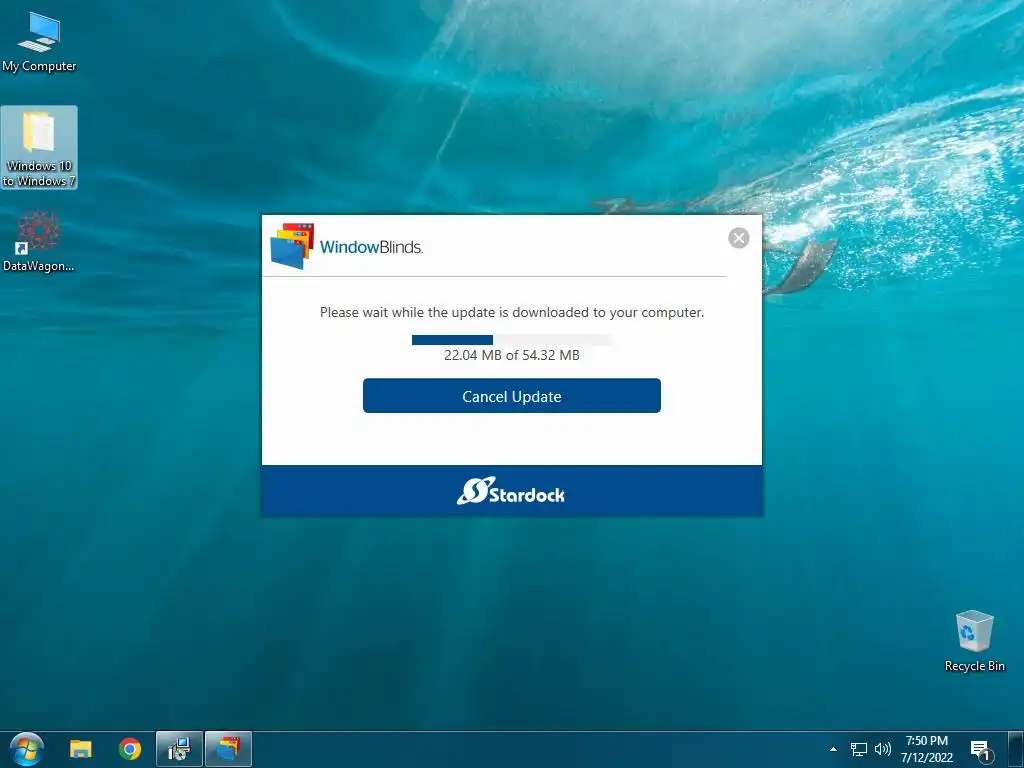1024x768 pixels.
Task: Click the WindowBlinds logo icon
Action: pos(292,246)
